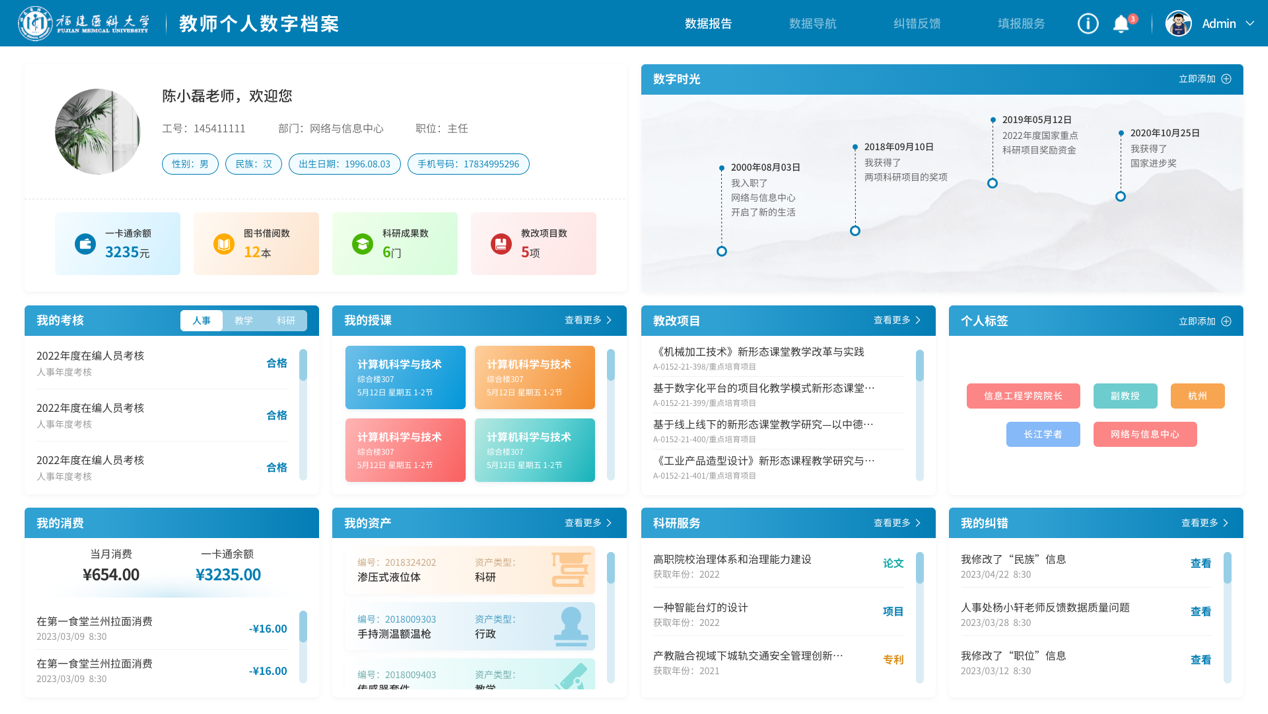1268x714 pixels.
Task: Click the scrollbar in 教改项目 panel
Action: (919, 366)
